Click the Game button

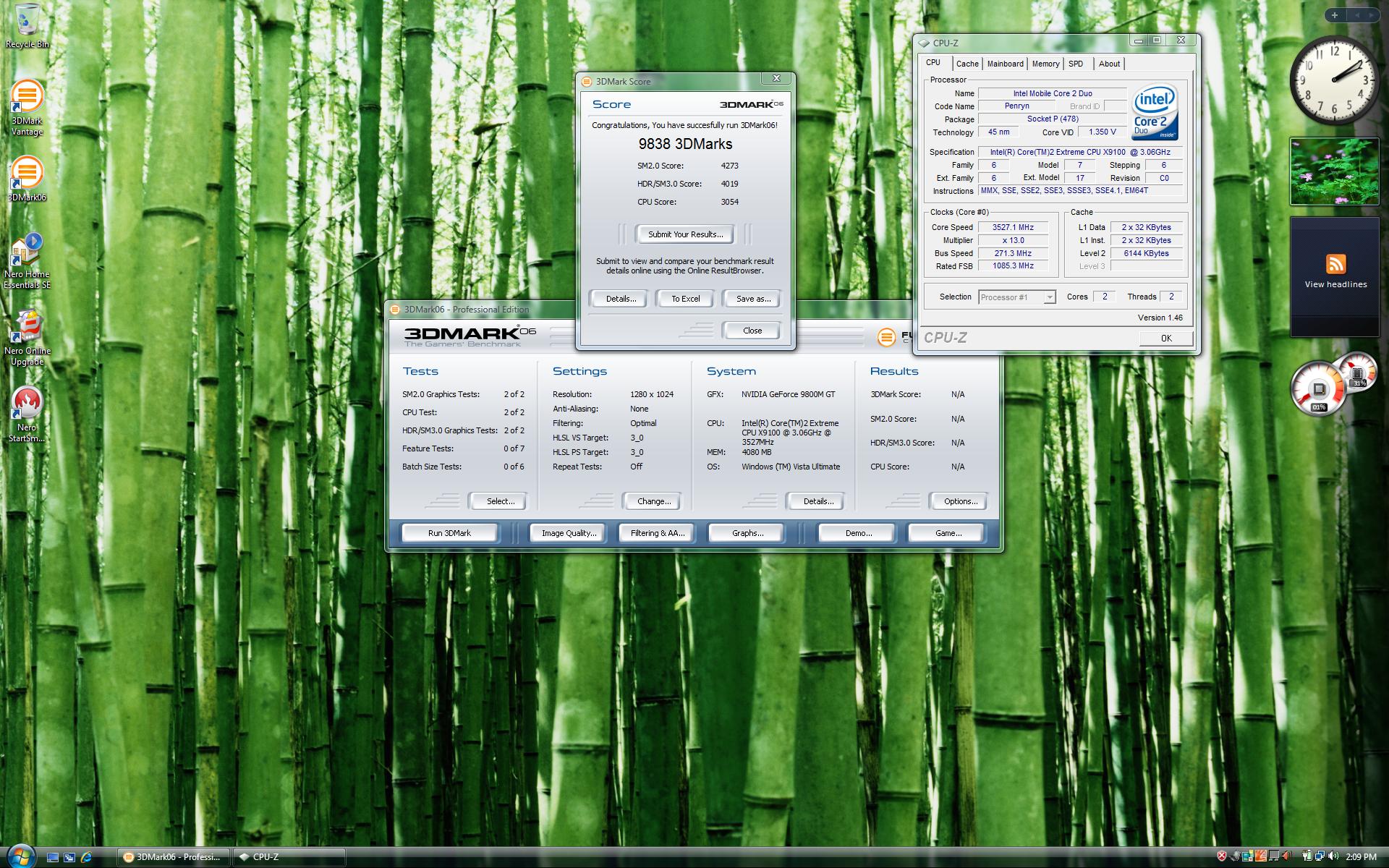tap(948, 533)
